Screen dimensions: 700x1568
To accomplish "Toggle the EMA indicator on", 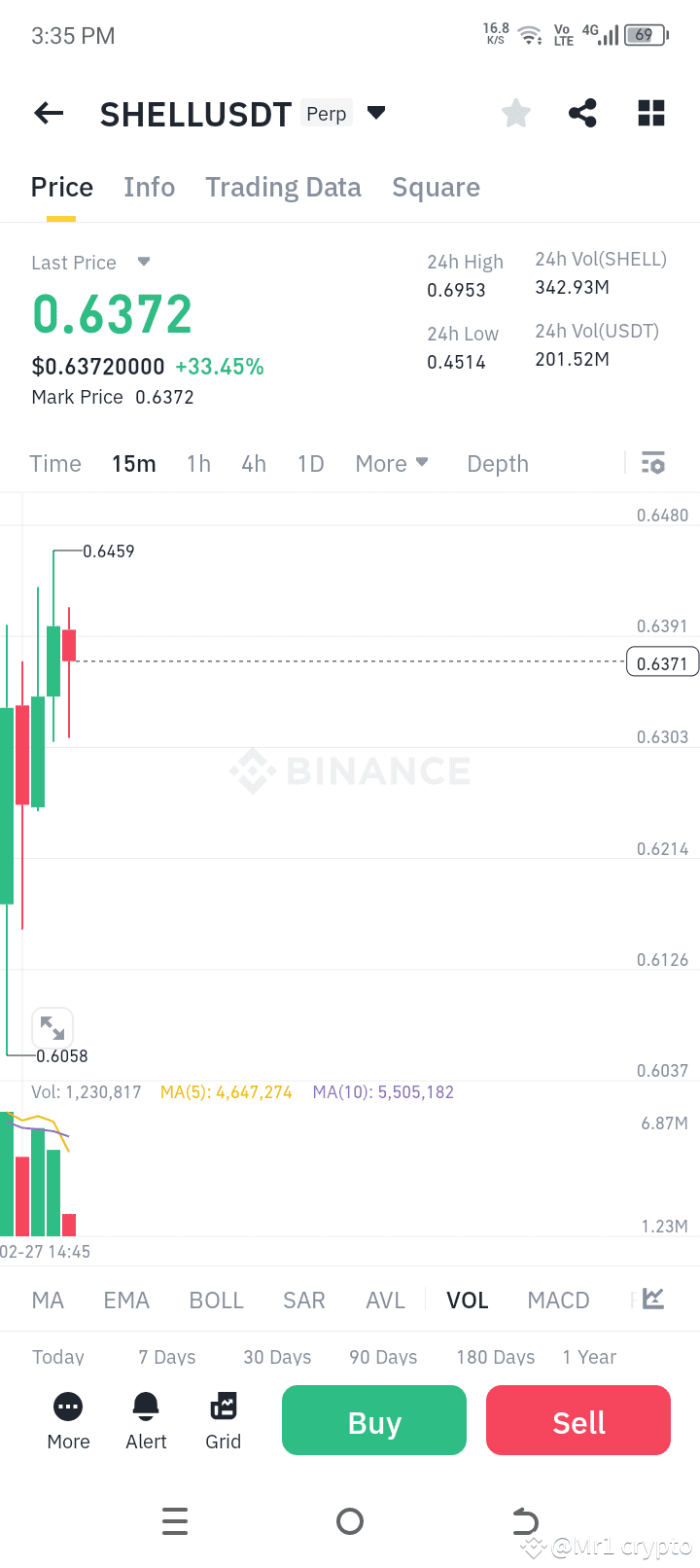I will click(x=126, y=1300).
